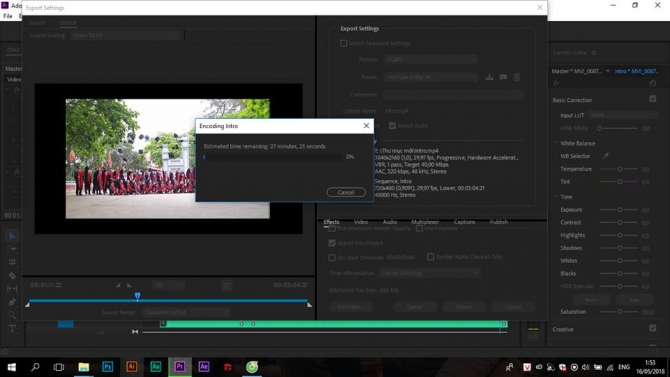
Task: Click the Set In Point triangle
Action: [x=118, y=285]
